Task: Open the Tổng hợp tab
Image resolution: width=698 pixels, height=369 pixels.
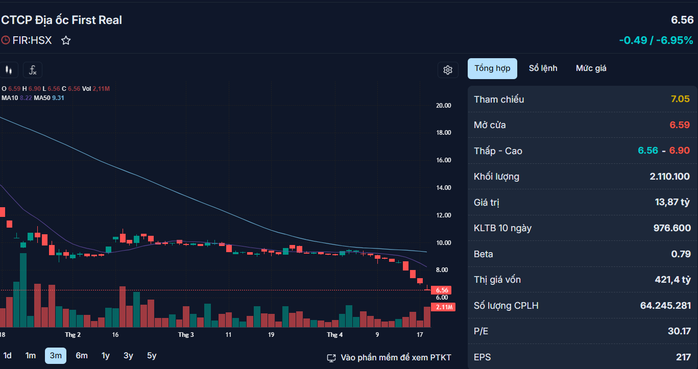Action: (492, 69)
